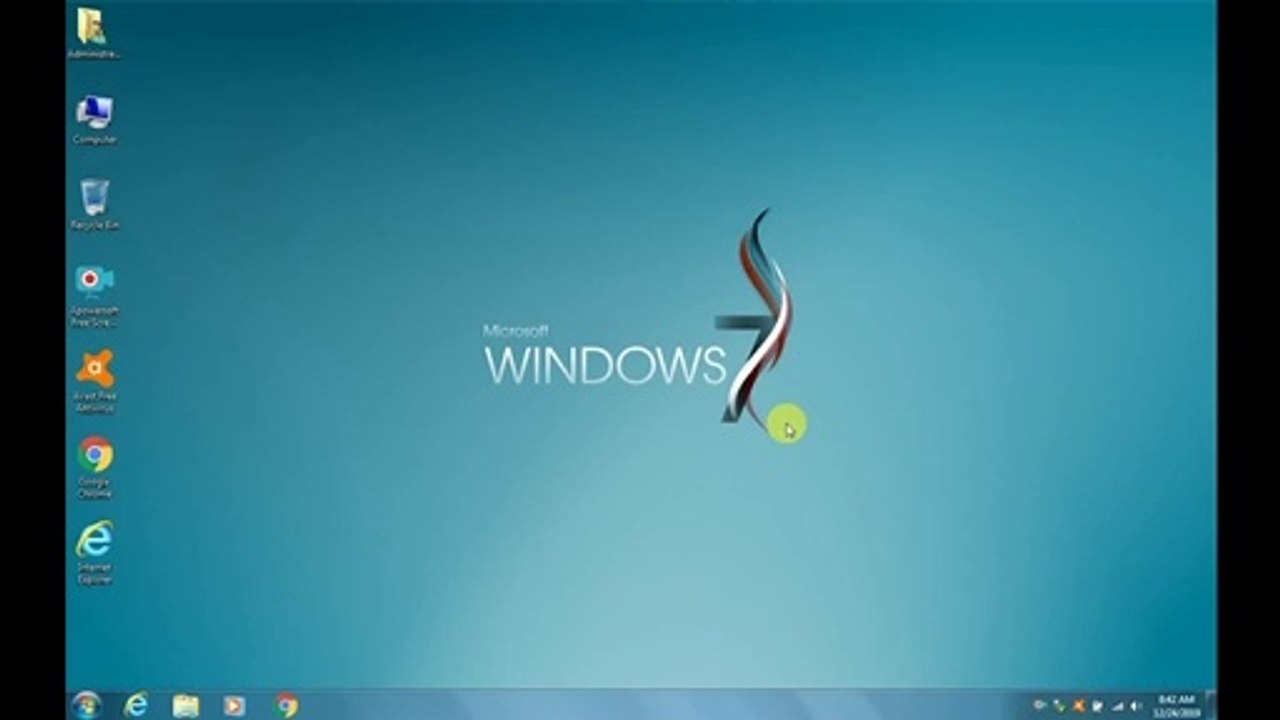
Task: Select the Avast Free Antivirus desktop shortcut
Action: (x=94, y=381)
